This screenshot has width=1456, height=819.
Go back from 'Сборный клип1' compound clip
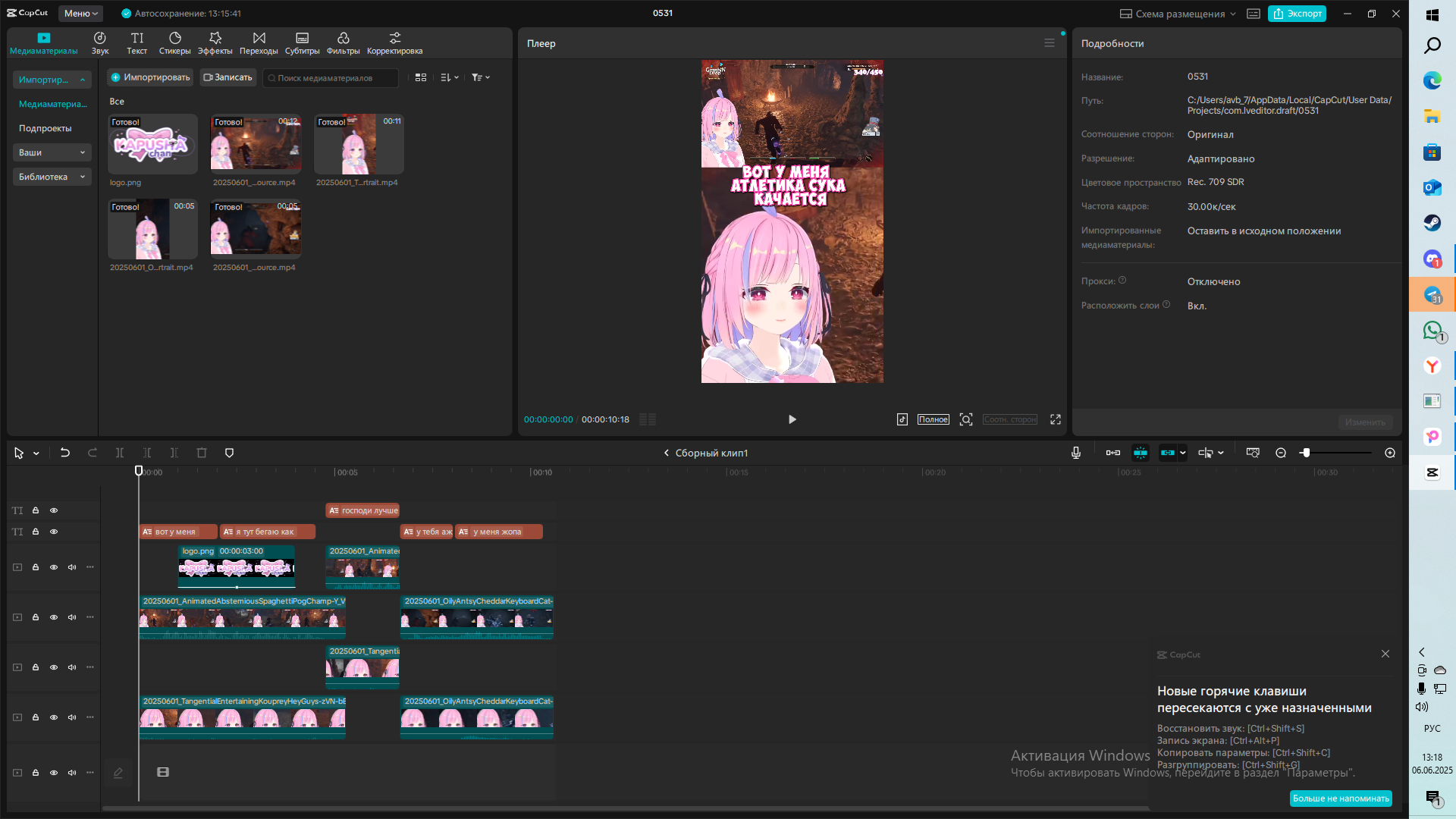[x=667, y=453]
